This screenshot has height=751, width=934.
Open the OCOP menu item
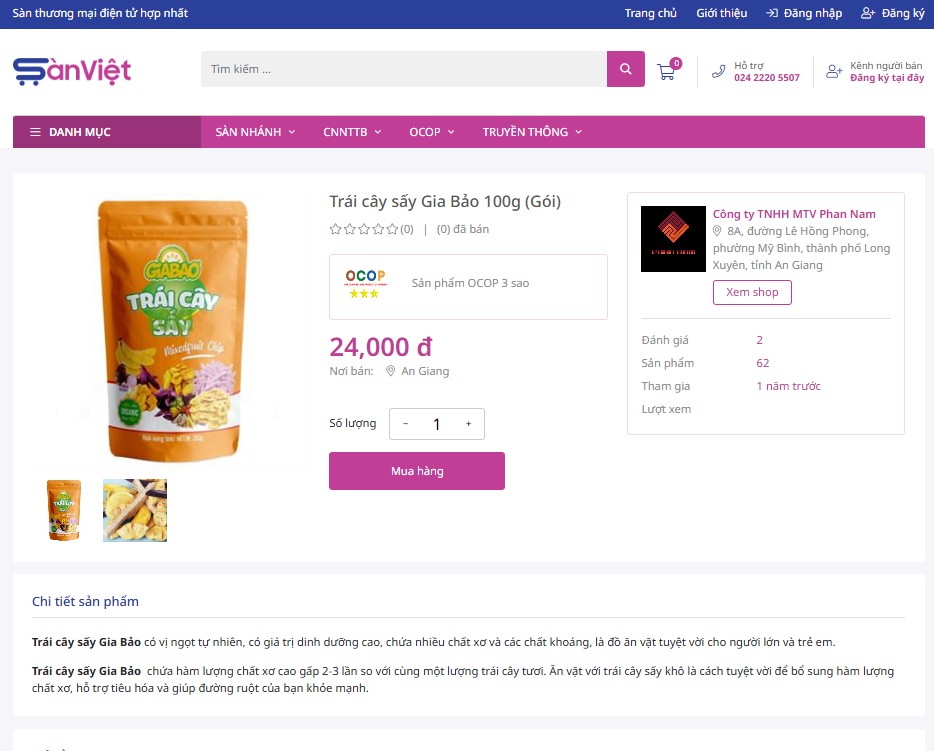point(431,132)
